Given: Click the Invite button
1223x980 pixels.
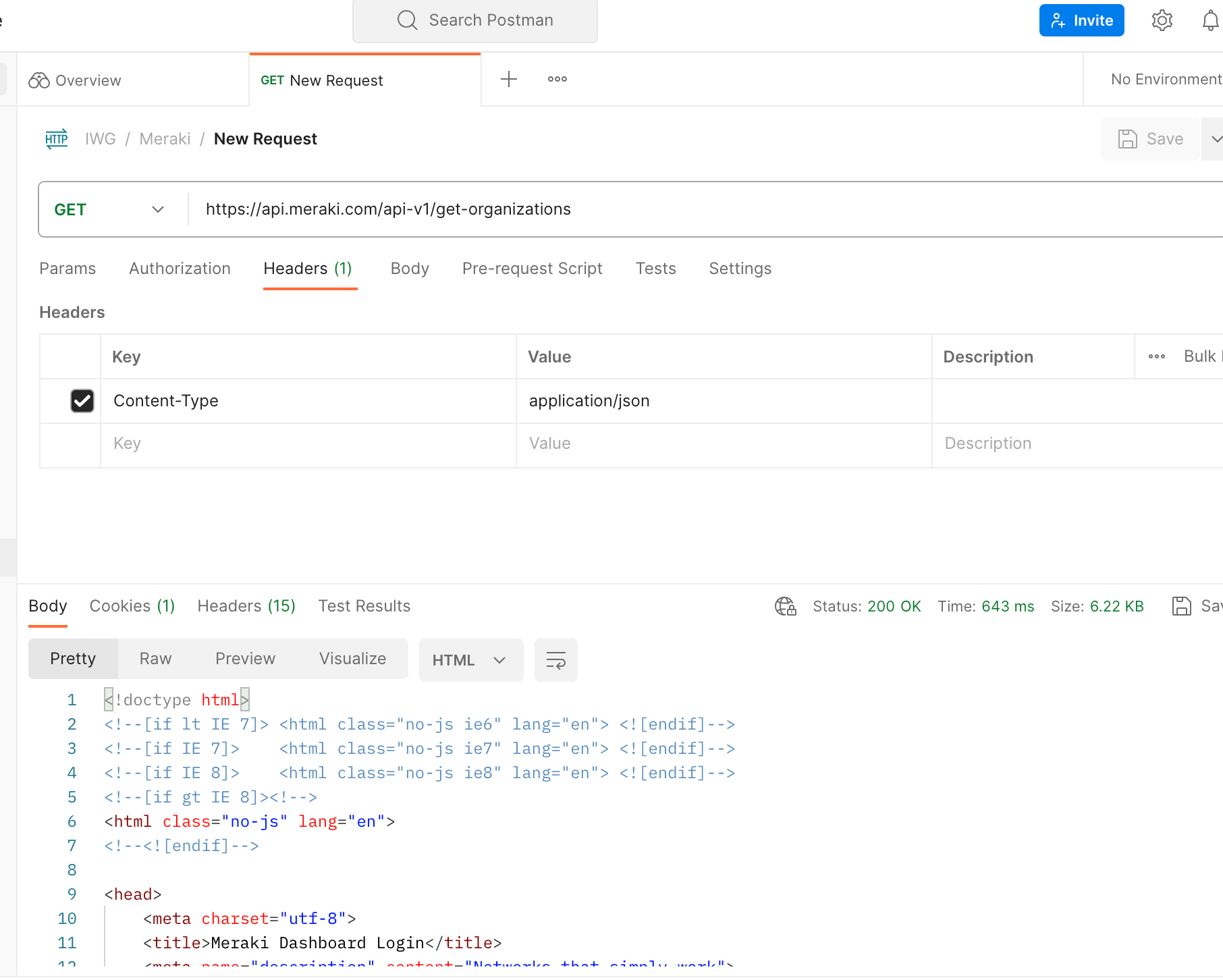Looking at the screenshot, I should (1081, 21).
